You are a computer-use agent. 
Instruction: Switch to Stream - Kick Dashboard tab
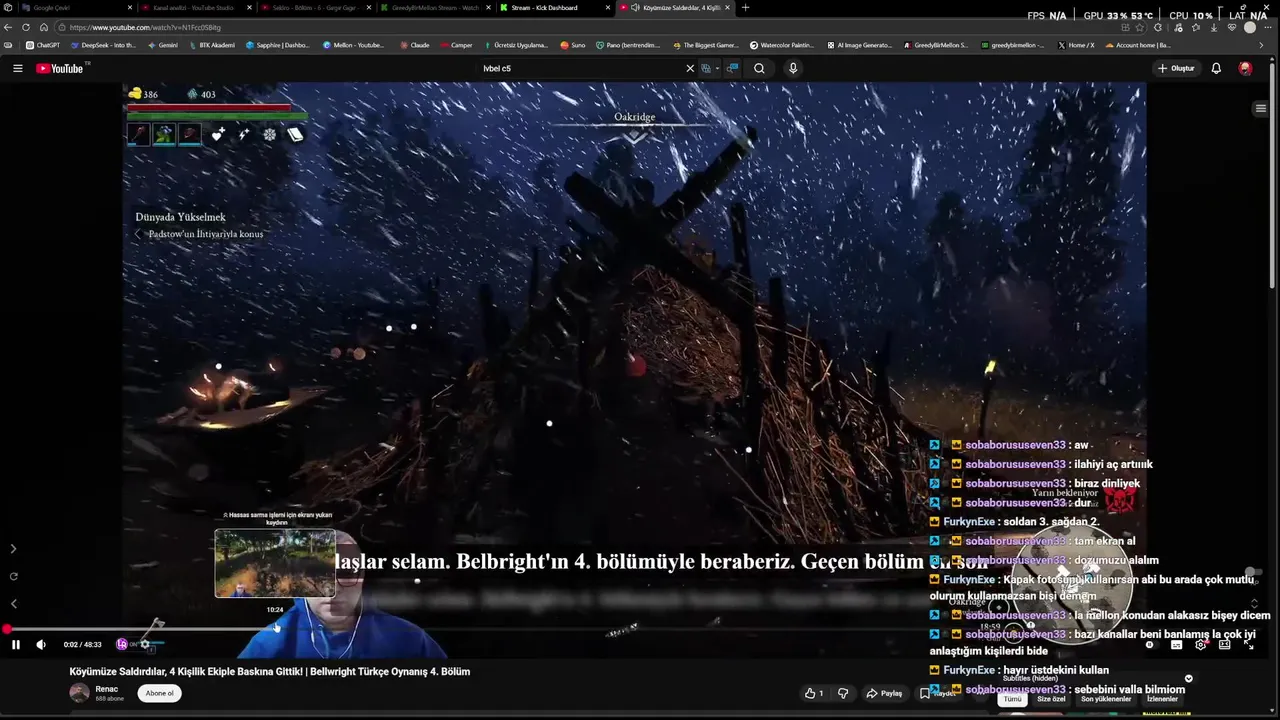(x=553, y=7)
